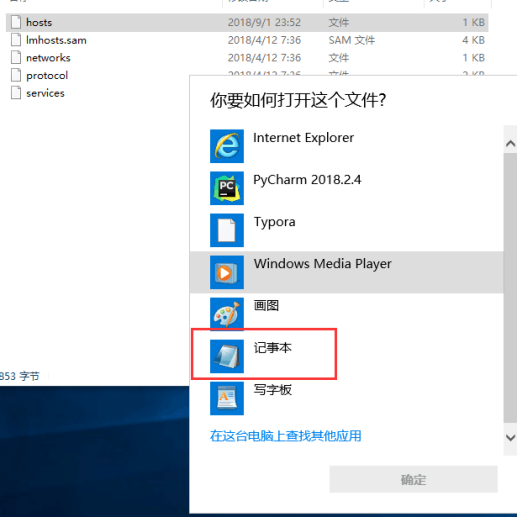Select the 画图 app label
Viewport: 517px width, 517px height.
click(x=266, y=305)
